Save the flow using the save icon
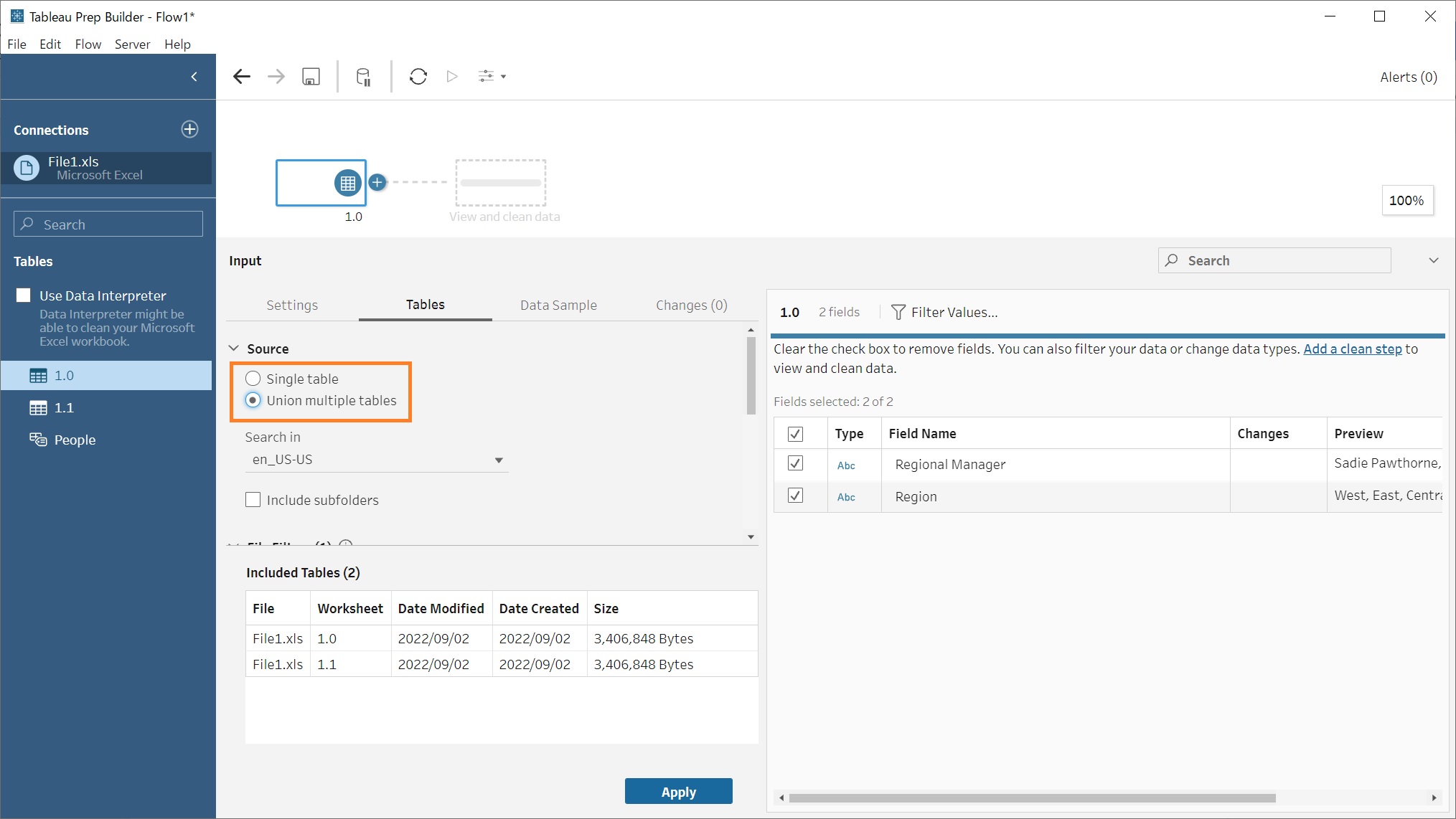Screen dimensions: 1456x819 pos(310,76)
